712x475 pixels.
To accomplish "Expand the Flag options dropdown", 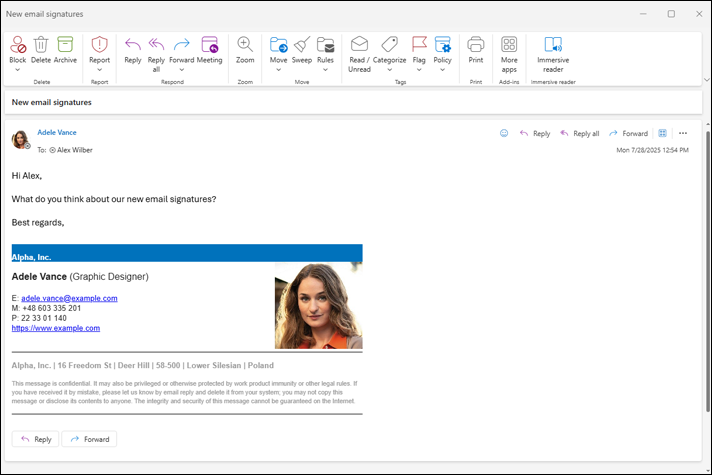I will 419,70.
